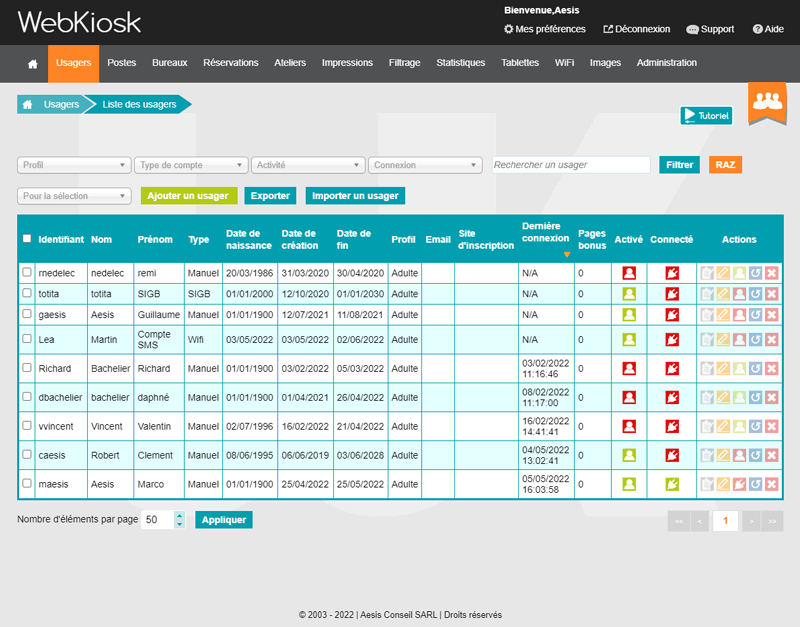Screen dimensions: 800x627
Task: Click the Ajouter un usager button
Action: click(189, 196)
